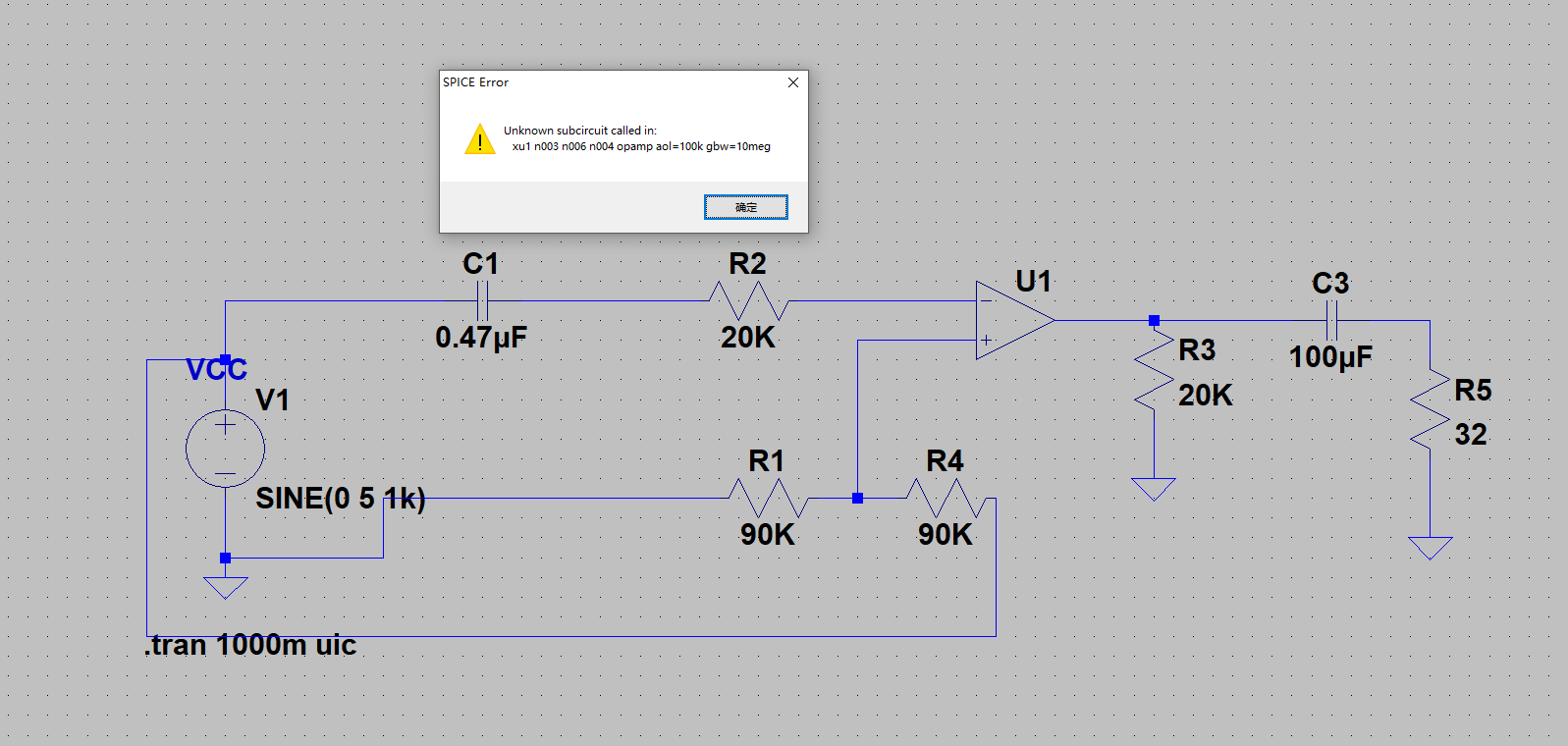Image resolution: width=1568 pixels, height=746 pixels.
Task: Select resistor R3 symbol
Action: 1154,370
